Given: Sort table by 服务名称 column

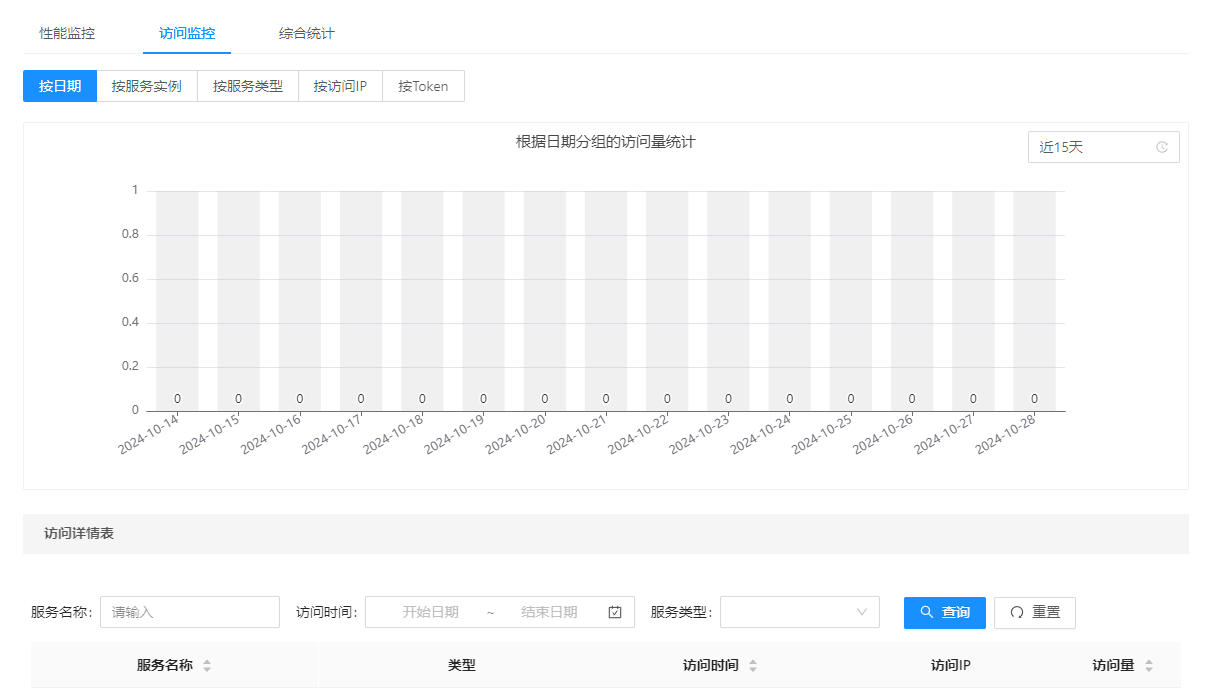Looking at the screenshot, I should [207, 665].
